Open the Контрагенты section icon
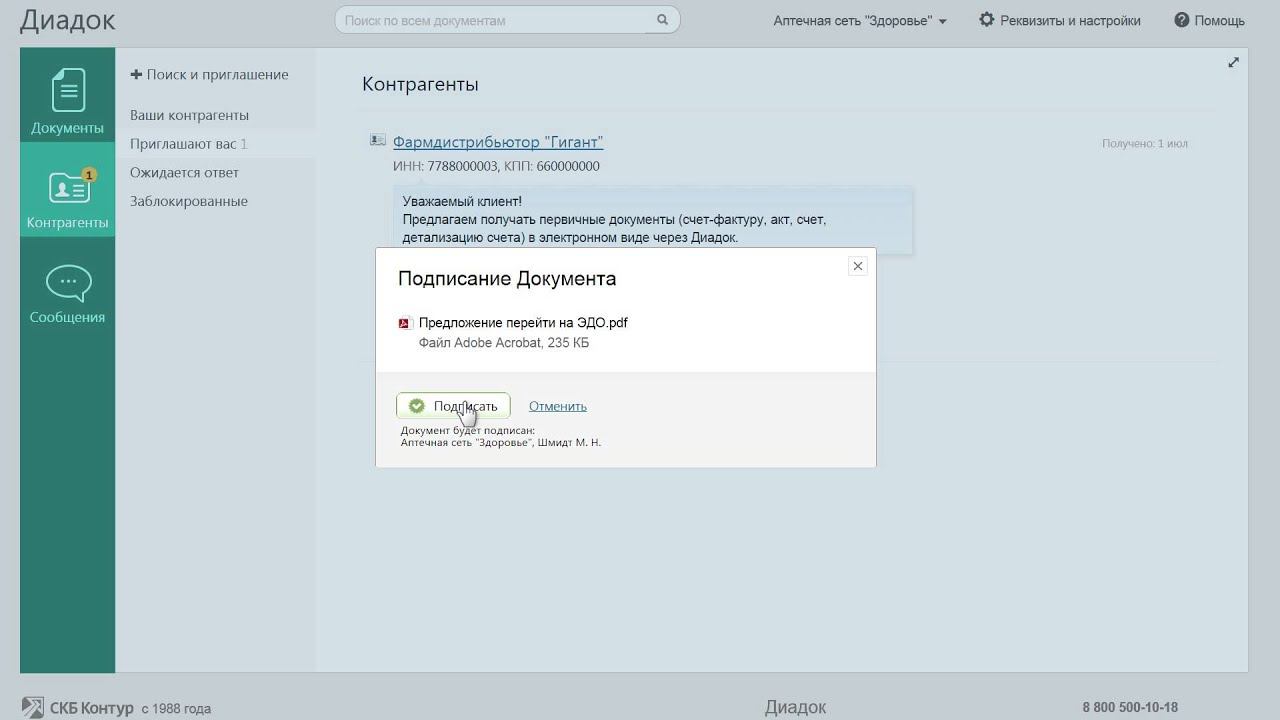This screenshot has width=1280, height=720. (x=69, y=186)
